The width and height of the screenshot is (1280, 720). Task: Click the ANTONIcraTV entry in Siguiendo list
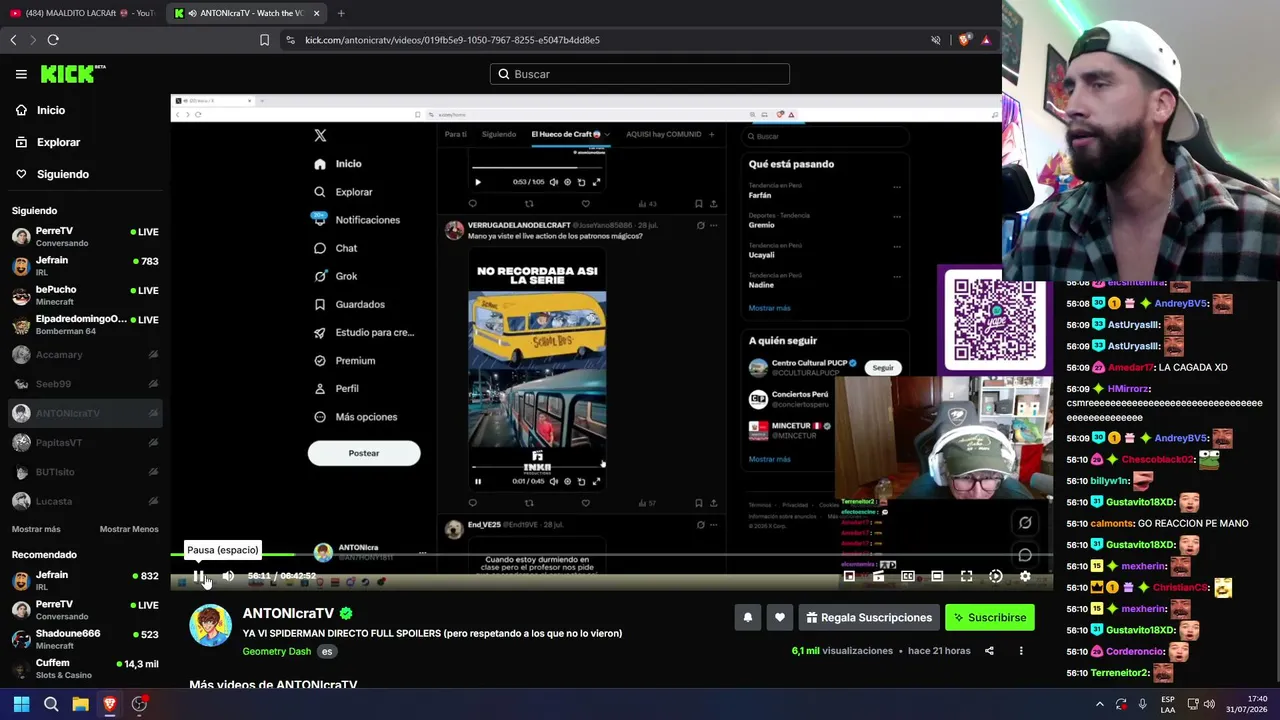pyautogui.click(x=85, y=413)
